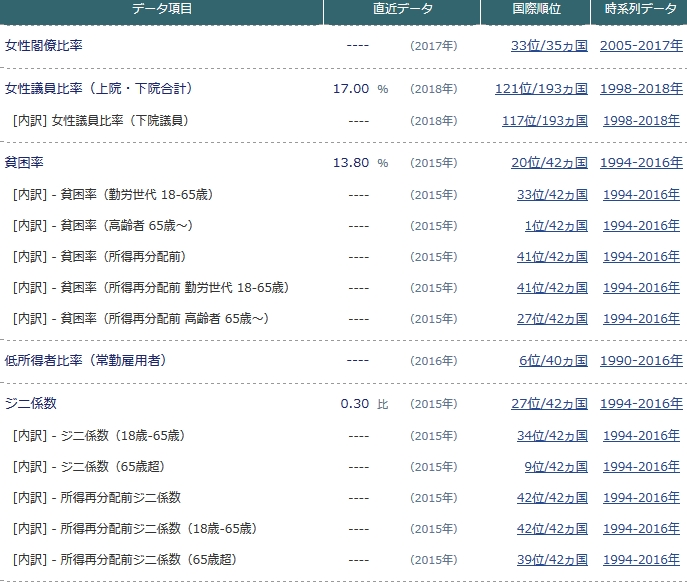Viewport: 687px width, 583px height.
Task: Open 1994-2016年 time series for main 貧困率 row
Action: pyautogui.click(x=641, y=163)
